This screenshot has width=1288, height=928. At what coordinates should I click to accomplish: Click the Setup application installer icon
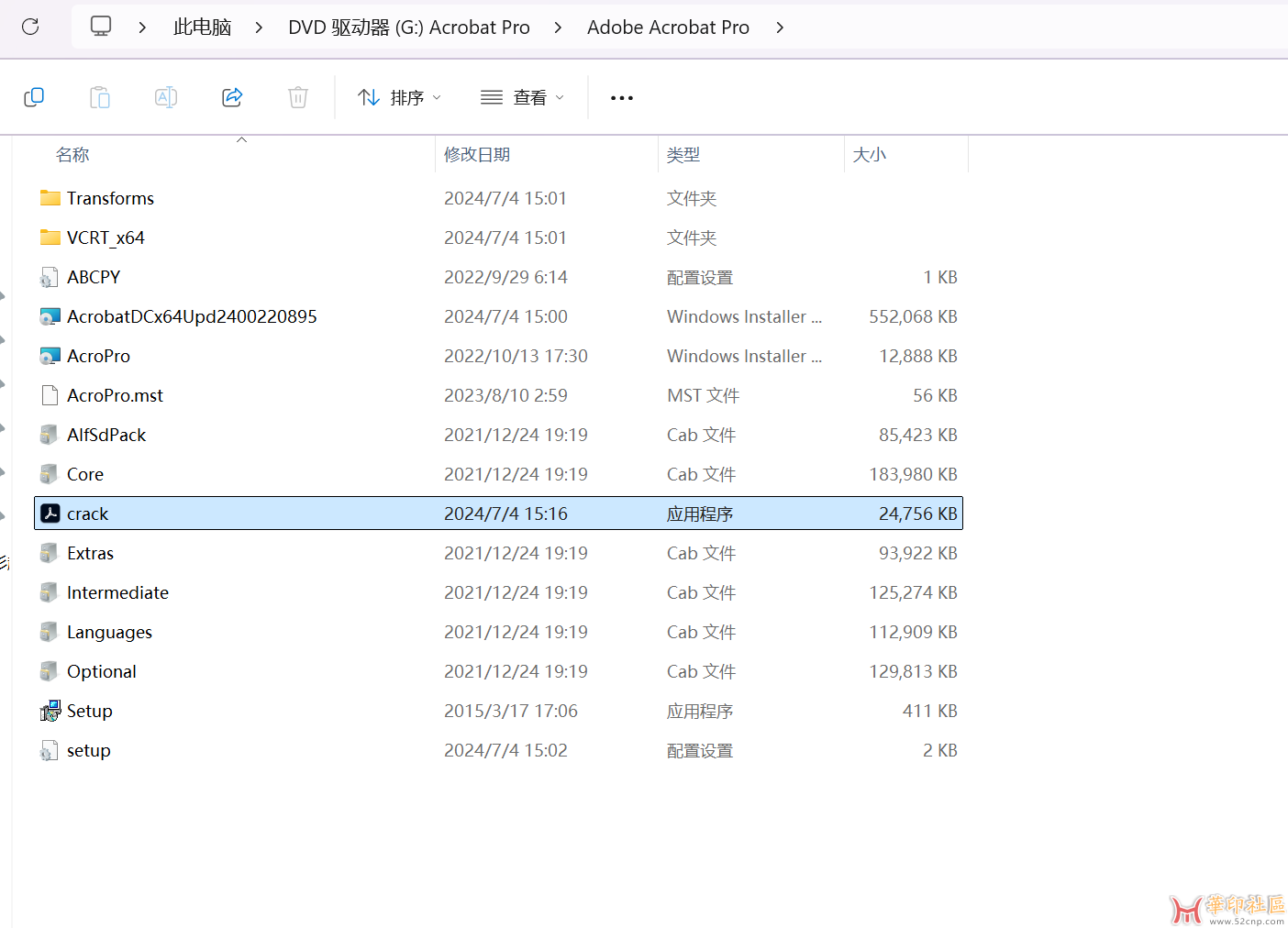pyautogui.click(x=50, y=711)
